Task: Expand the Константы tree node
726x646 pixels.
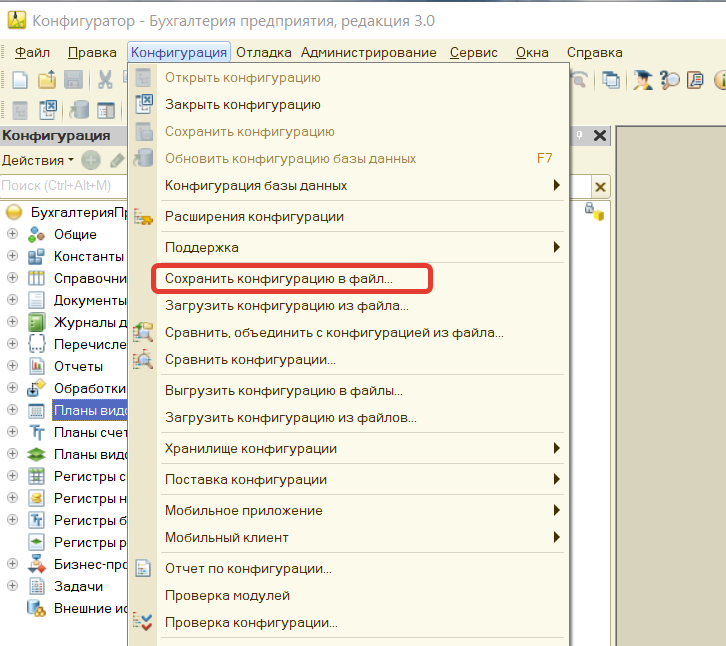Action: click(x=12, y=256)
